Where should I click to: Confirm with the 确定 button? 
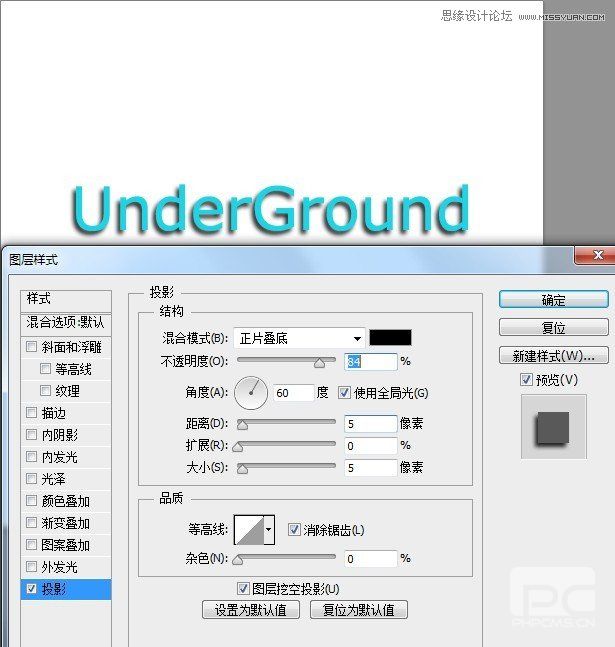coord(554,300)
